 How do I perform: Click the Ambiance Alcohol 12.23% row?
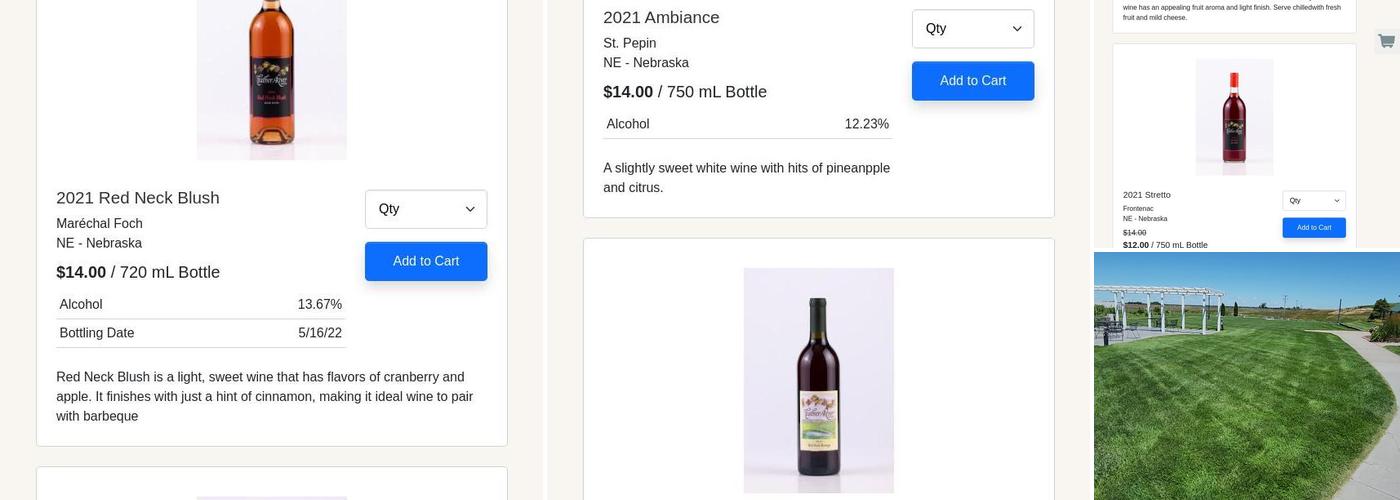pyautogui.click(x=747, y=124)
